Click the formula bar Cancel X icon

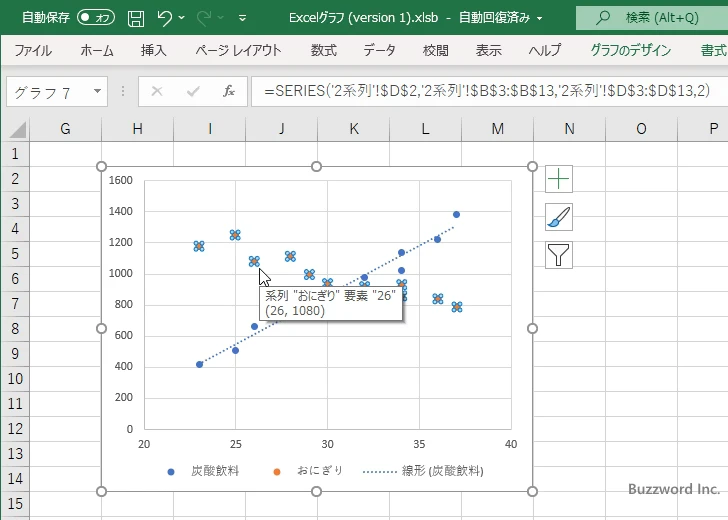(157, 91)
